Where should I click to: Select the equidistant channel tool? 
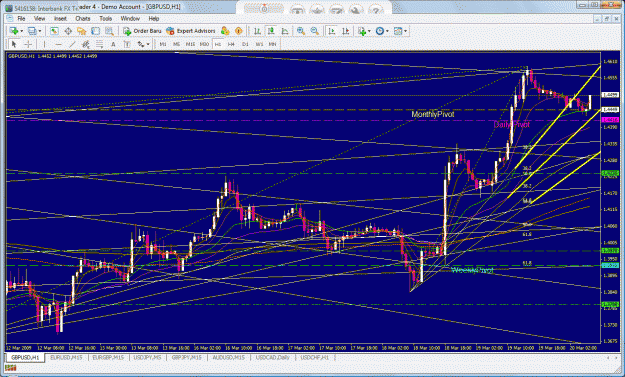pos(86,44)
